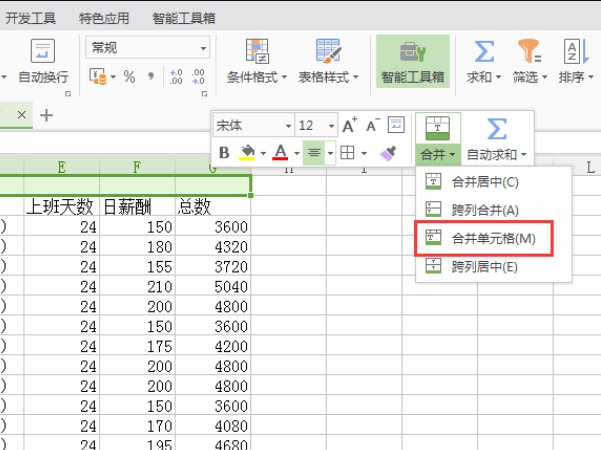Viewport: 601px width, 450px height.
Task: Expand the 求和 dropdown arrow
Action: pos(498,77)
